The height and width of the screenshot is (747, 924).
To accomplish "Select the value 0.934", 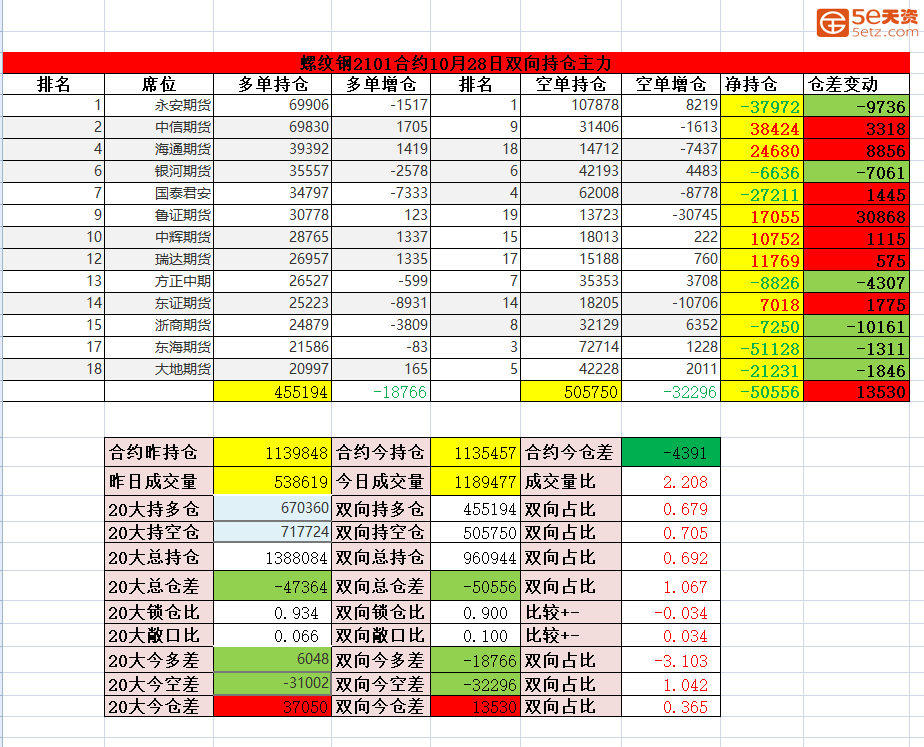I will pyautogui.click(x=273, y=613).
